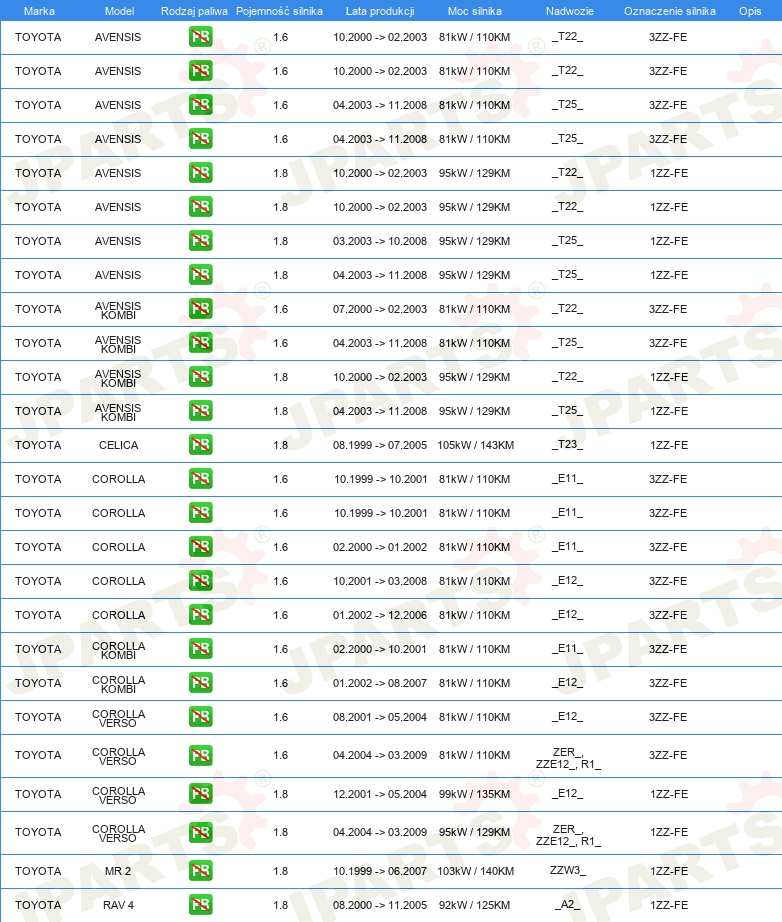Click the fuel icon in the RAV 4 row
The width and height of the screenshot is (782, 922).
(200, 905)
